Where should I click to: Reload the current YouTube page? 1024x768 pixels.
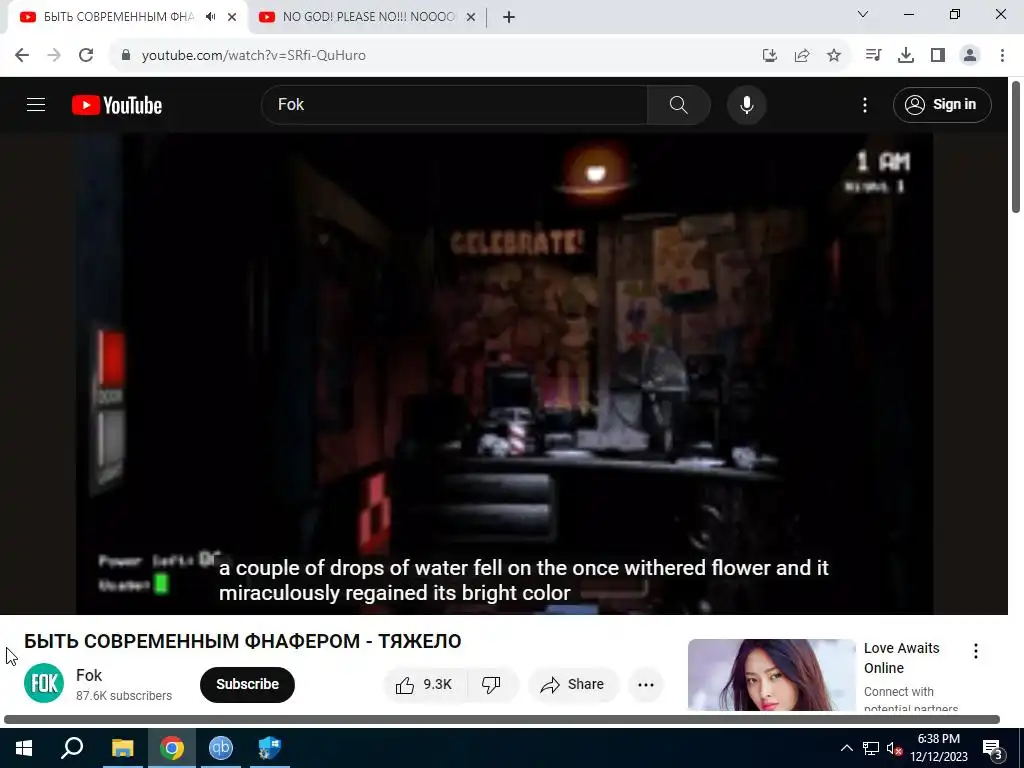[x=86, y=56]
